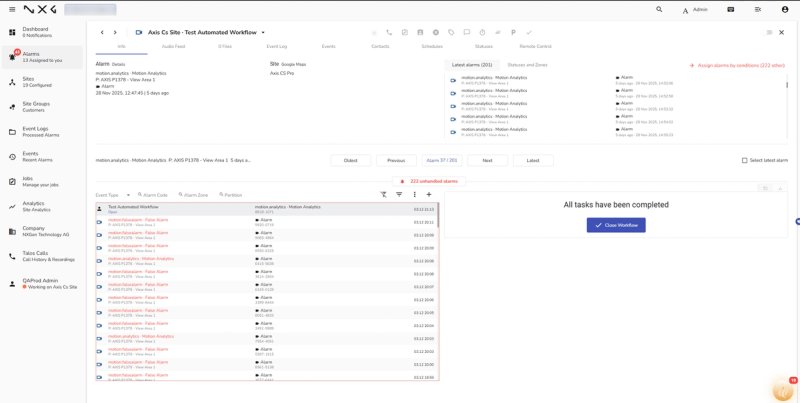This screenshot has height=403, width=800.
Task: Clear filters with crossed funnel icon
Action: (x=384, y=194)
